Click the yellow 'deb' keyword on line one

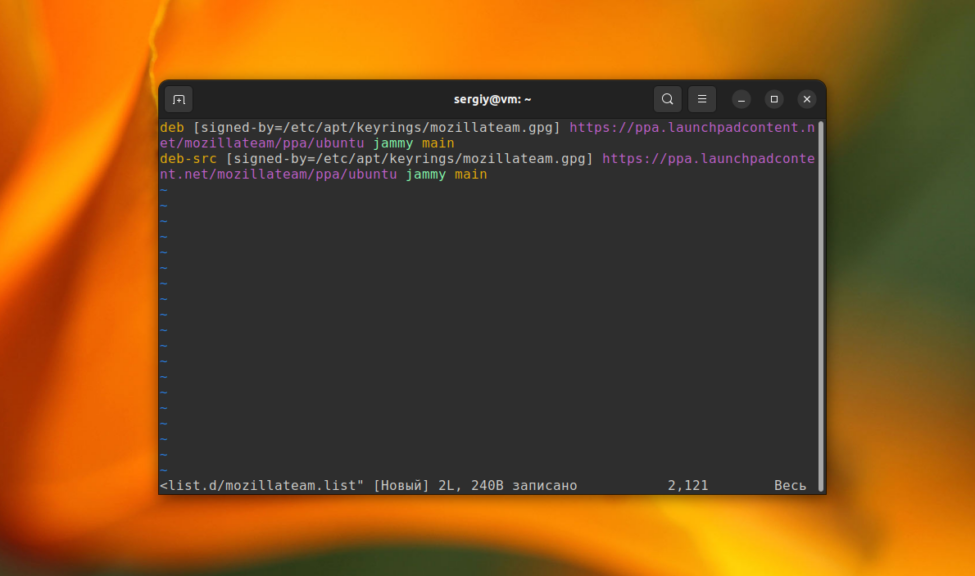coord(172,128)
